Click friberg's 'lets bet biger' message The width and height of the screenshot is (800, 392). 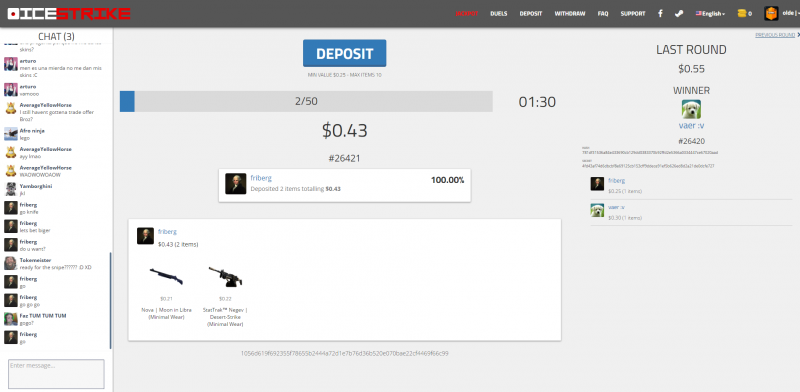pyautogui.click(x=35, y=231)
